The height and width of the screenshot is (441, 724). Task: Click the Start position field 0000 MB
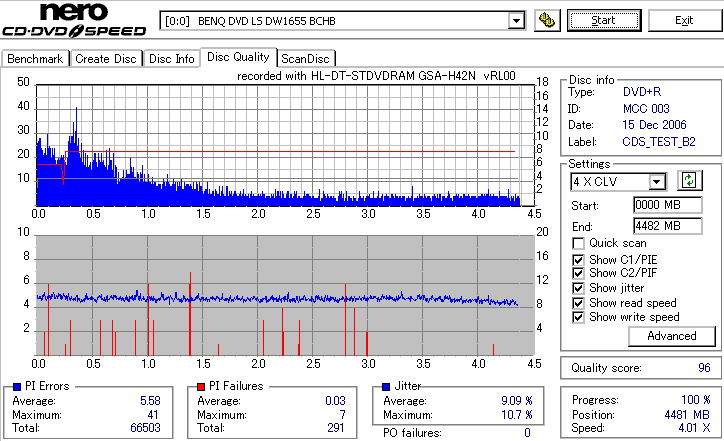click(668, 205)
